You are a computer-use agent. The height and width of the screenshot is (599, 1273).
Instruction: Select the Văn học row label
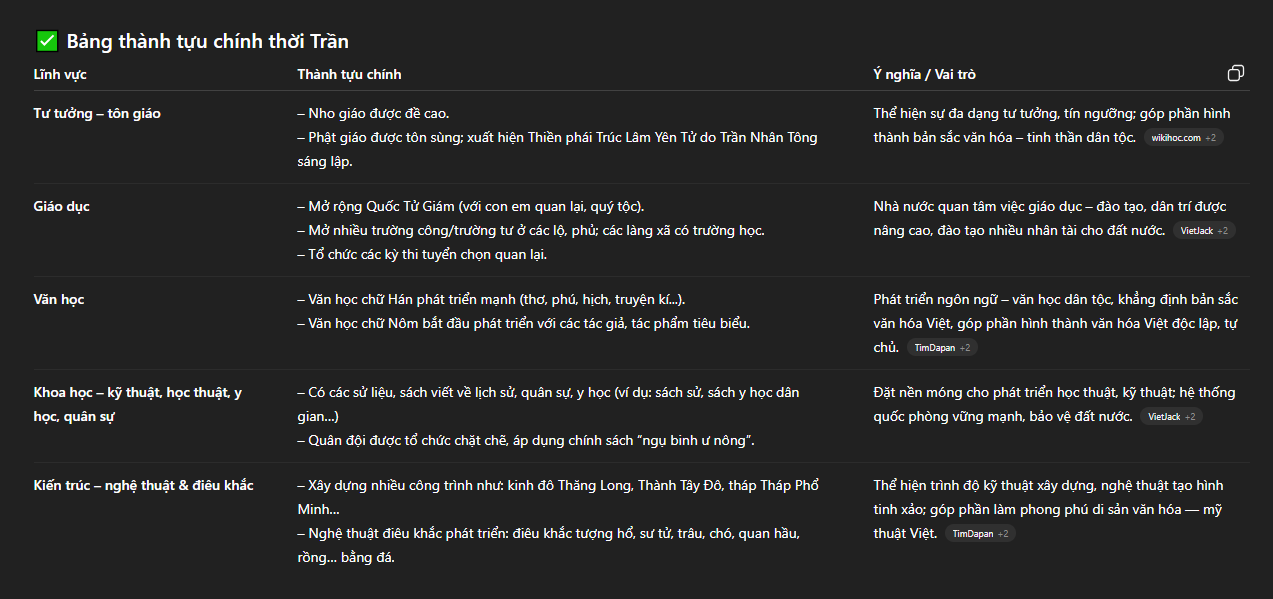[59, 300]
